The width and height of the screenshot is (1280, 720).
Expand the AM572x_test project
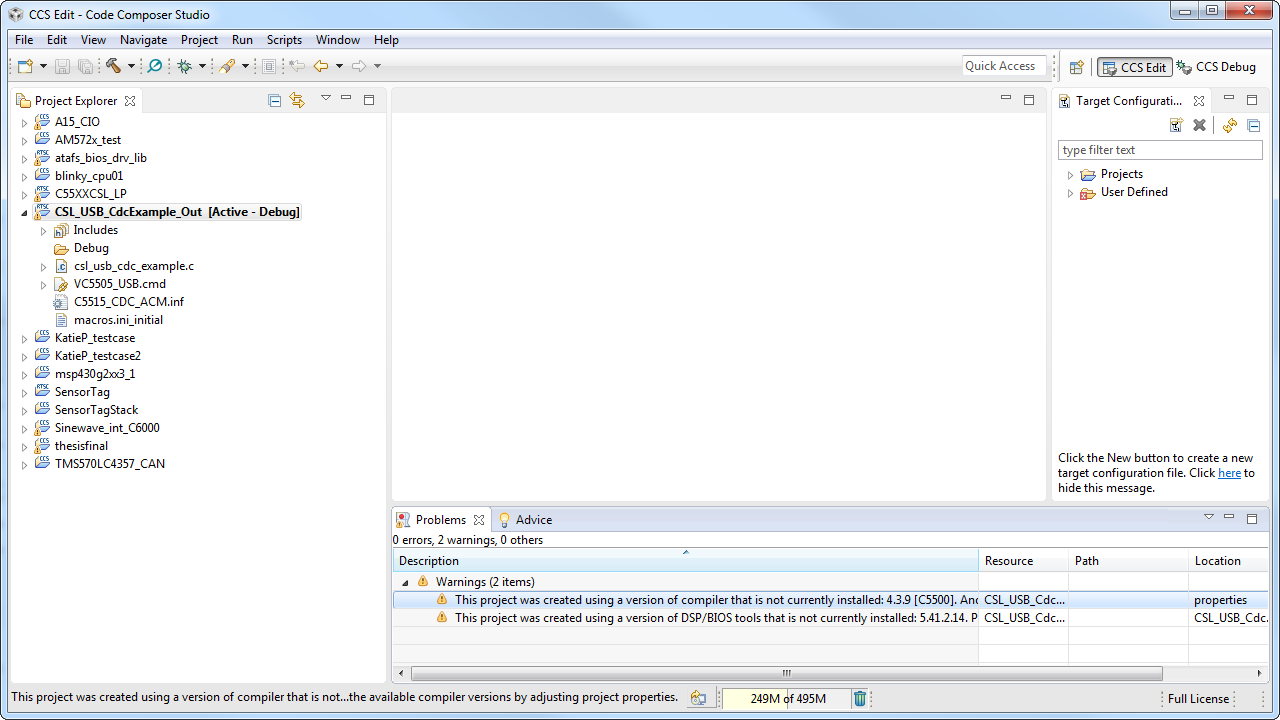coord(24,140)
